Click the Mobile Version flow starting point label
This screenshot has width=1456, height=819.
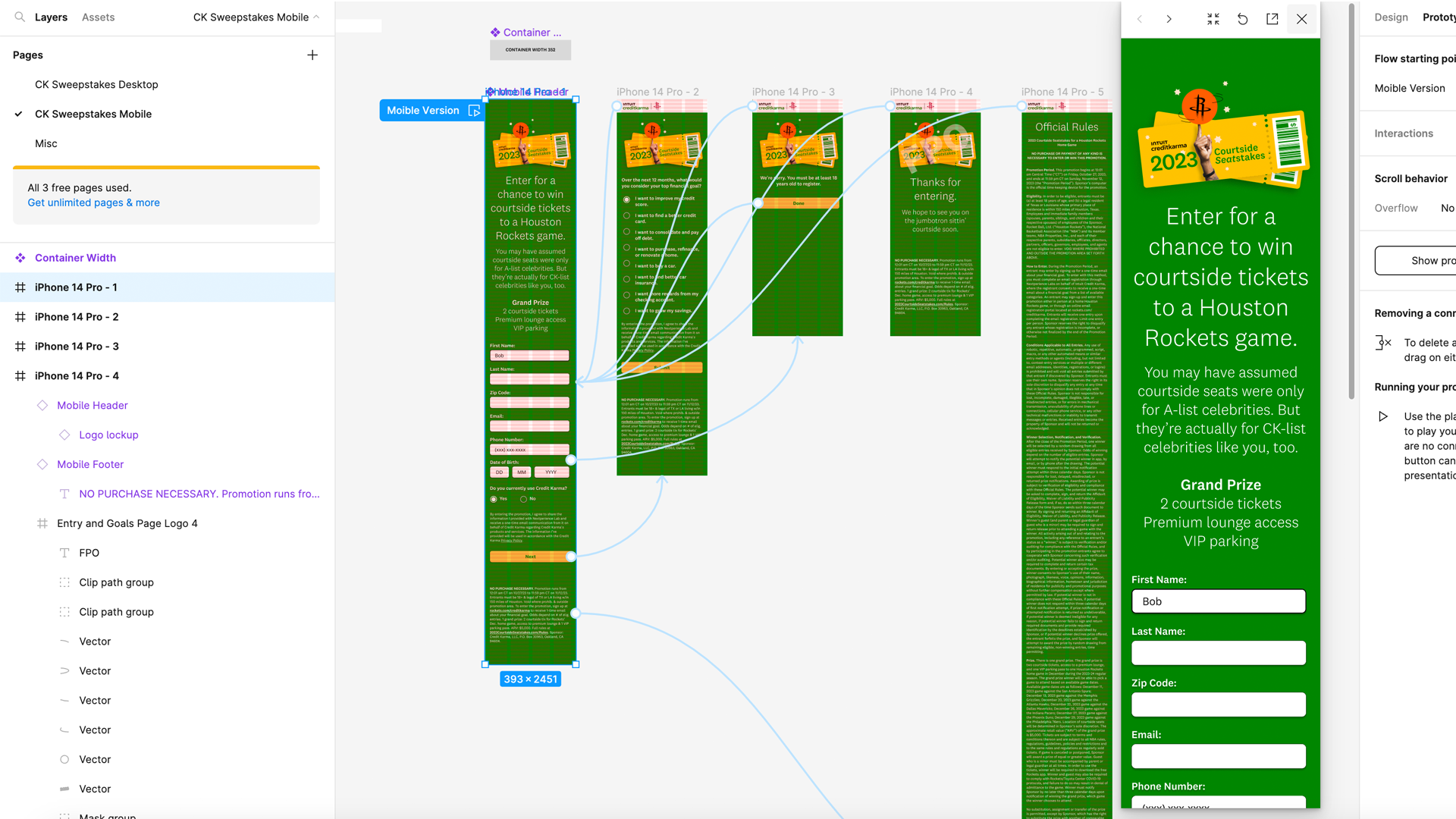point(423,111)
